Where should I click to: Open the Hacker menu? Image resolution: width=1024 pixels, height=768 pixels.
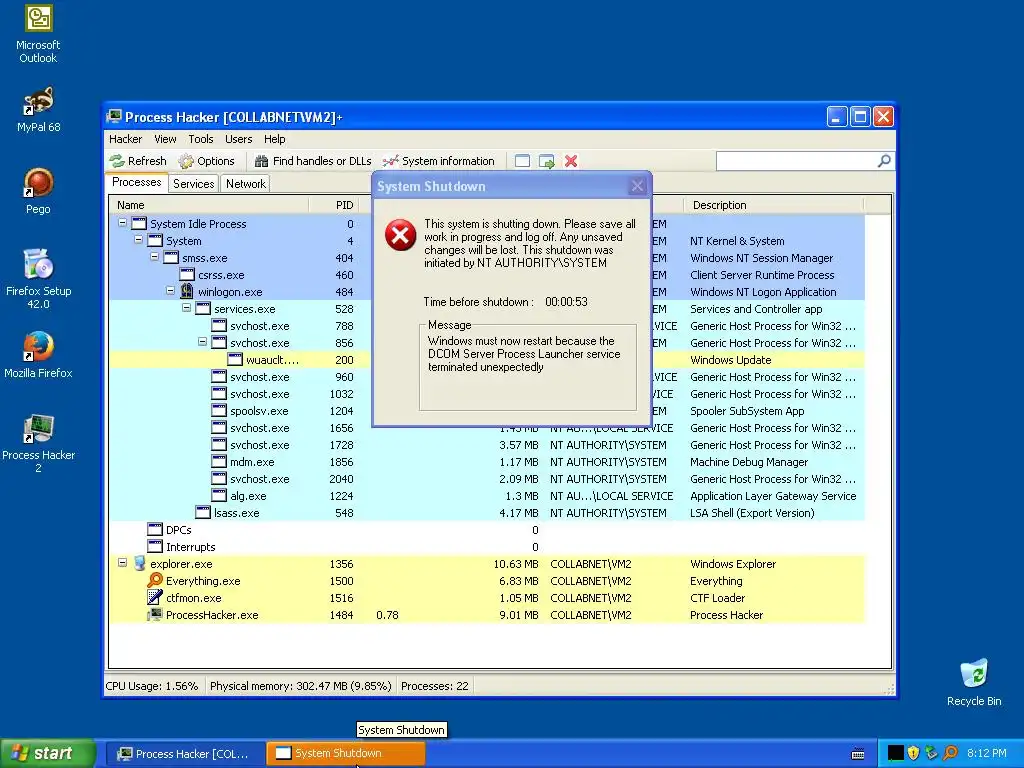tap(125, 139)
